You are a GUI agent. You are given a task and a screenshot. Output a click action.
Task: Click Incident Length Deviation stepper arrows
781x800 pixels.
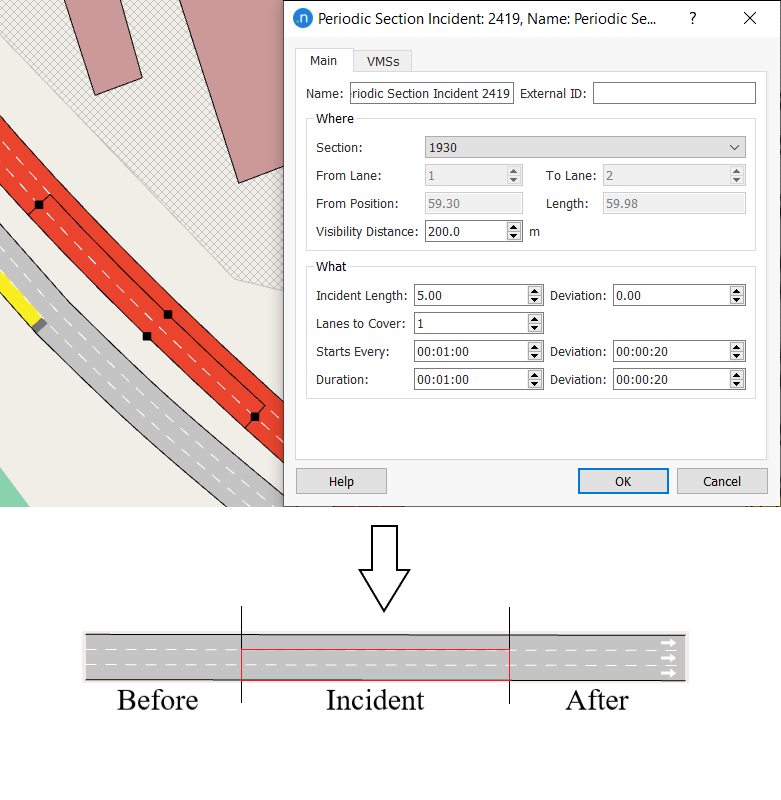(x=737, y=295)
